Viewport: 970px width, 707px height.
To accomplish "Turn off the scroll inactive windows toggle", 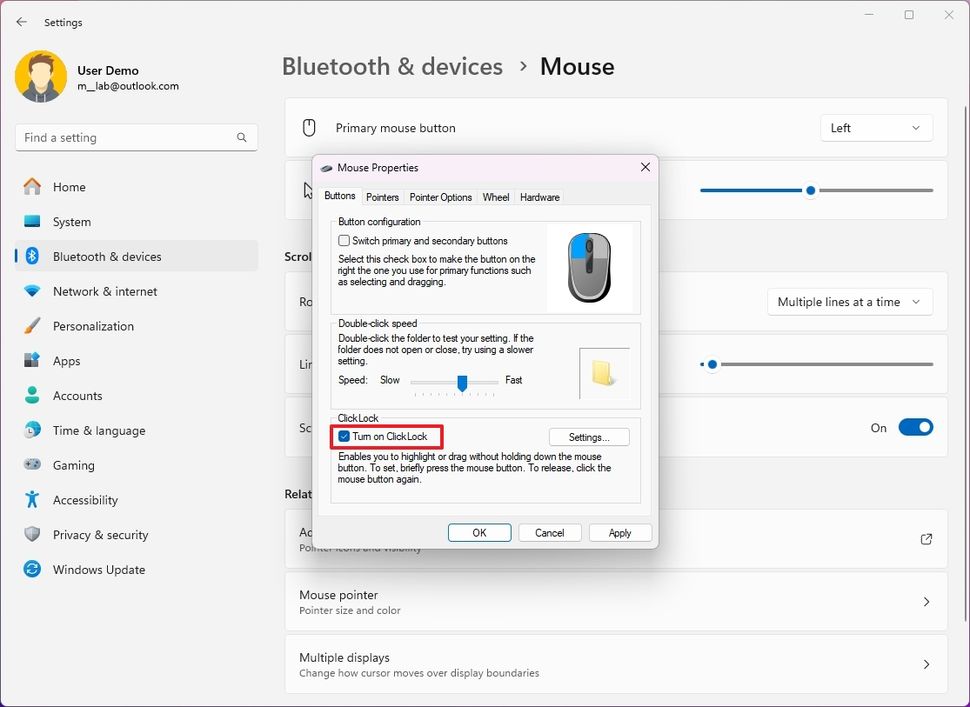I will coord(915,427).
